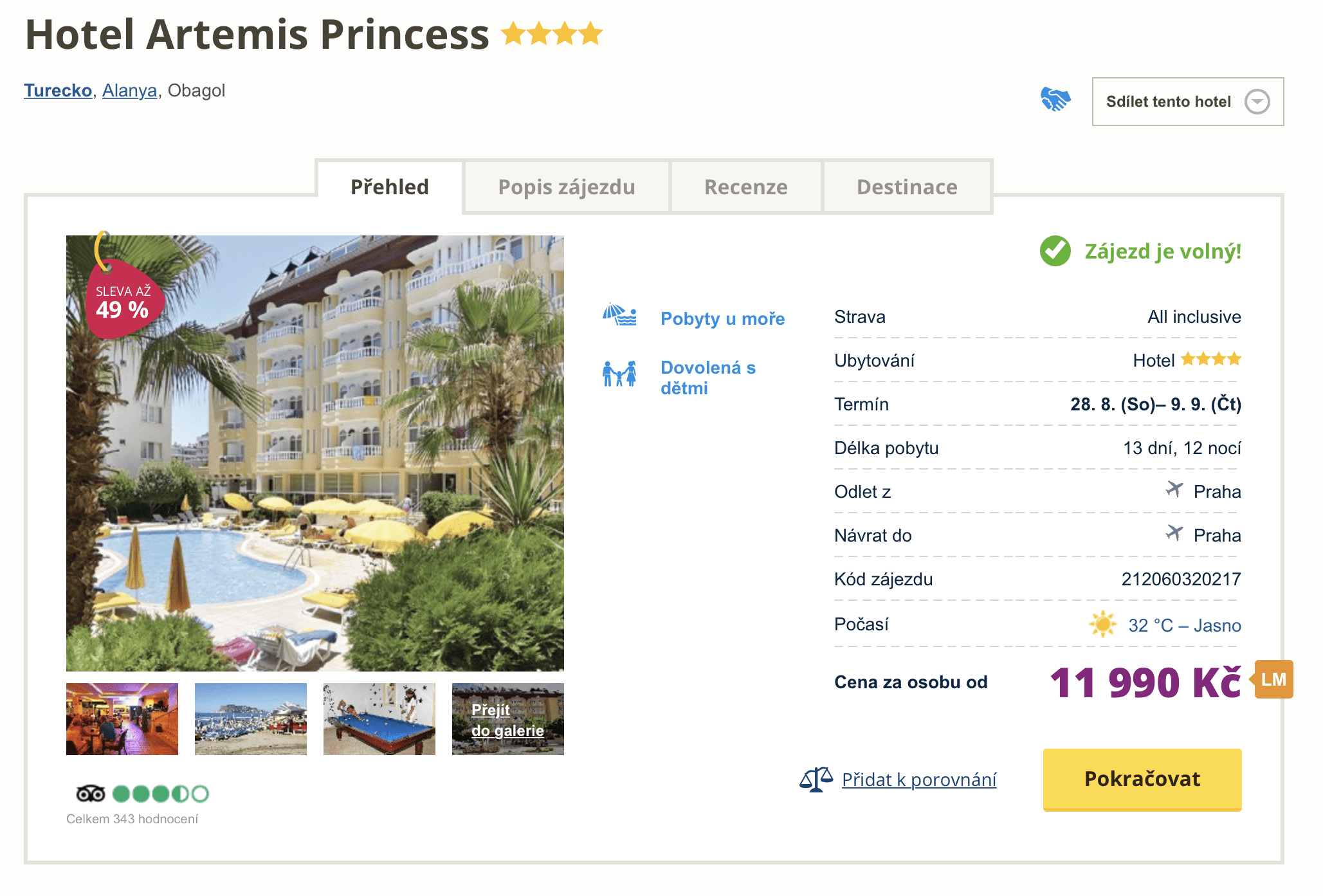1323x896 pixels.
Task: Click the green availability checkmark icon
Action: [1055, 251]
